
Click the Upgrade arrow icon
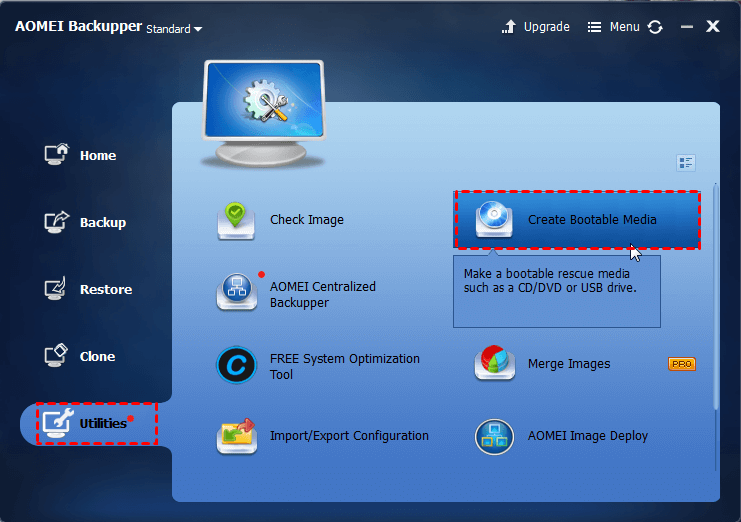509,27
